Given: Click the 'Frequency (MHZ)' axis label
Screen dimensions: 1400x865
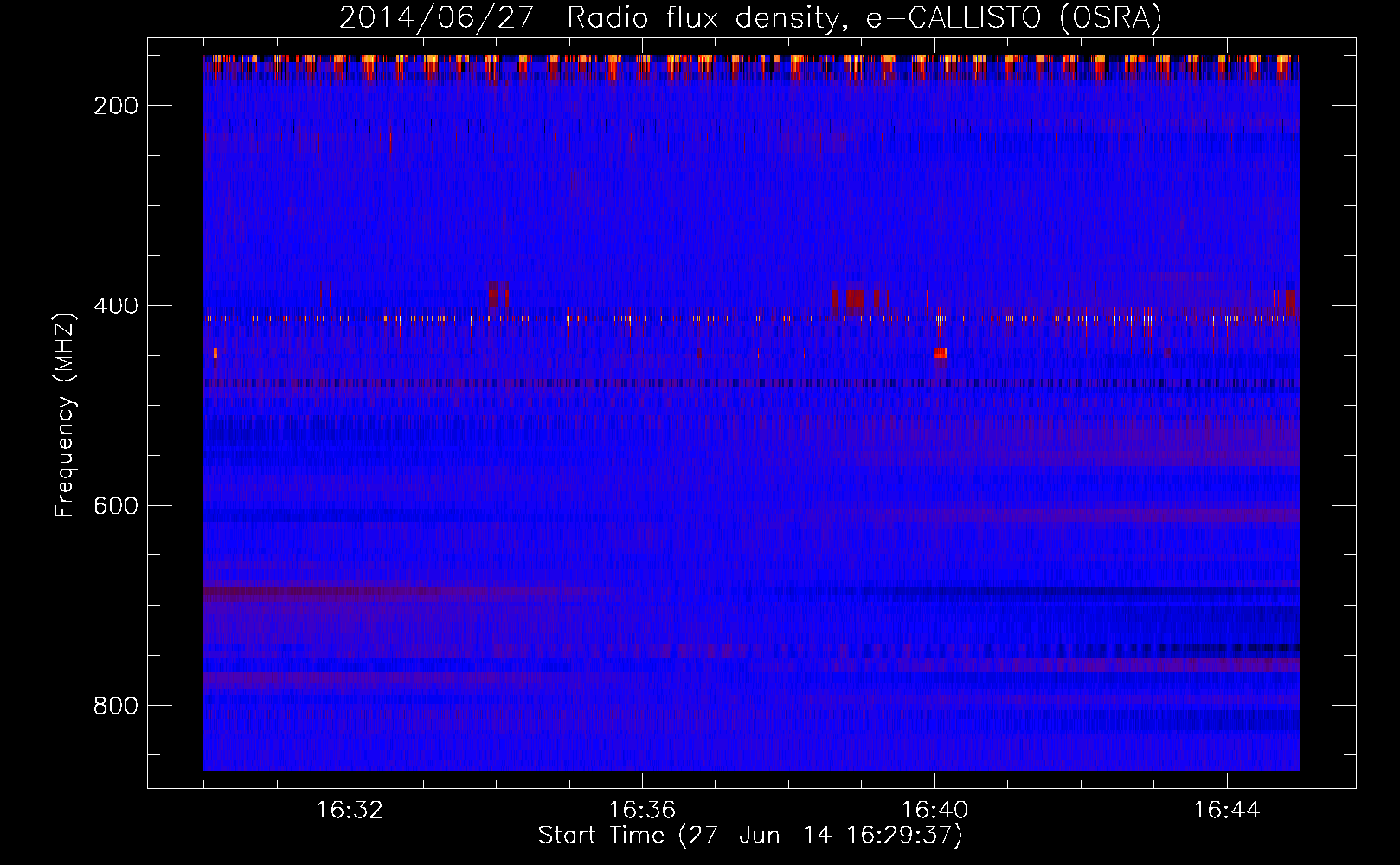Looking at the screenshot, I should pyautogui.click(x=65, y=414).
